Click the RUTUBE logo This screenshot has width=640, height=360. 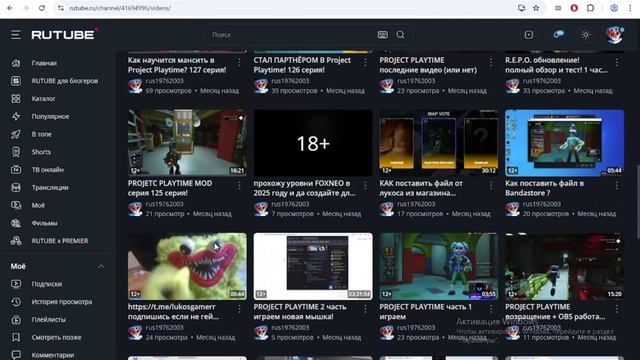tap(64, 35)
